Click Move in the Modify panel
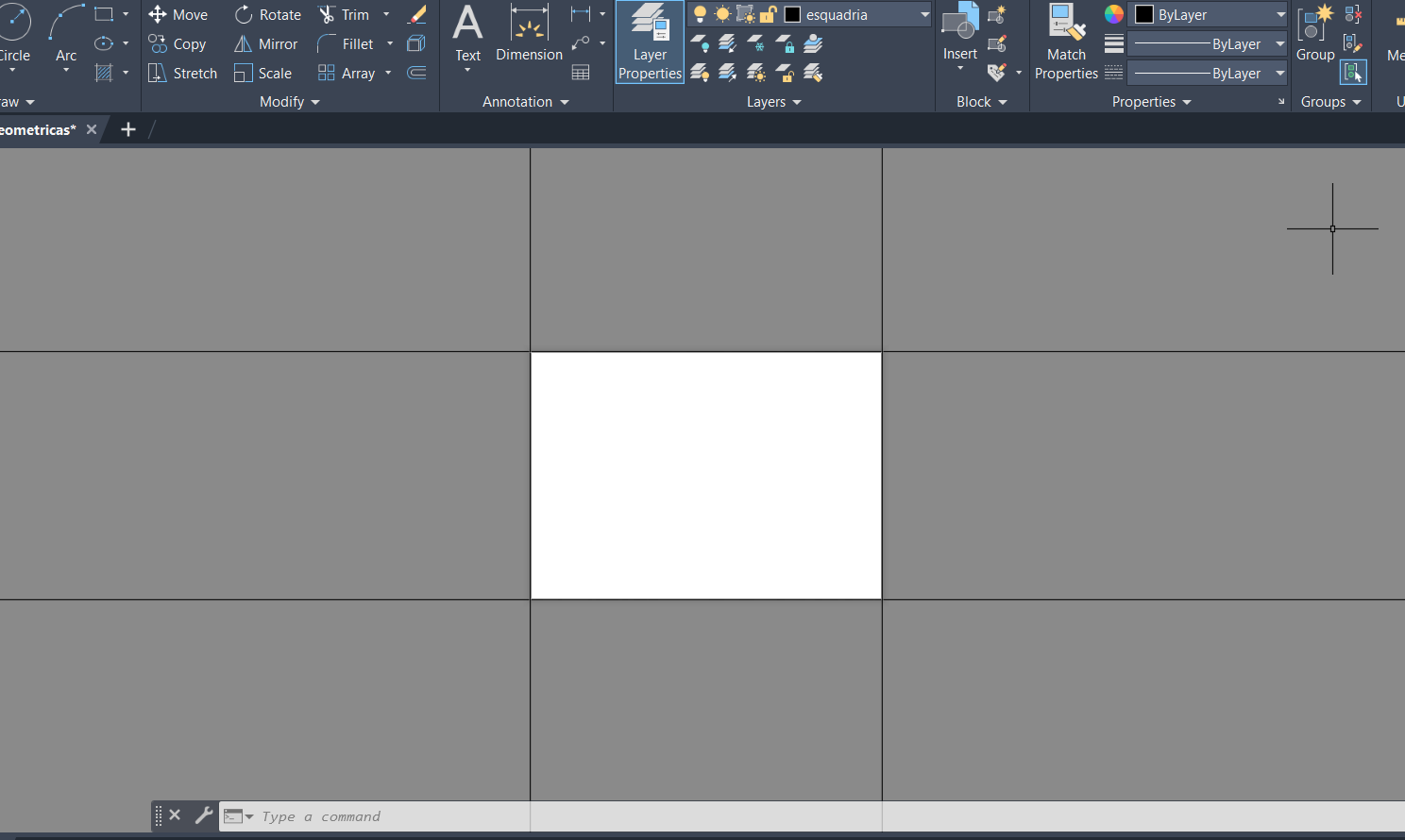1405x840 pixels. click(178, 14)
